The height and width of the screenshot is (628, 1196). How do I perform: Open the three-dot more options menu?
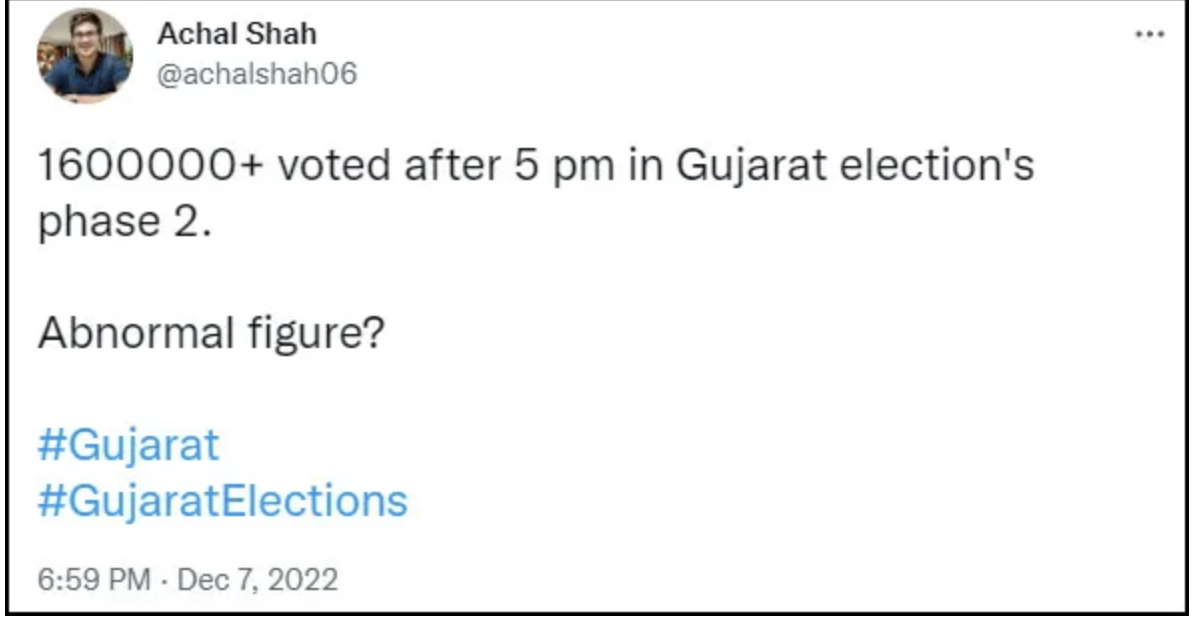tap(1150, 33)
